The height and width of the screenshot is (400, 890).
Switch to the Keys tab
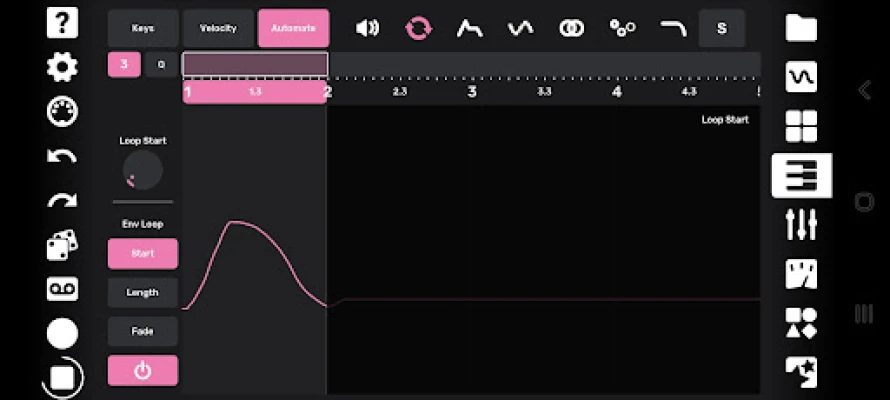[x=142, y=28]
